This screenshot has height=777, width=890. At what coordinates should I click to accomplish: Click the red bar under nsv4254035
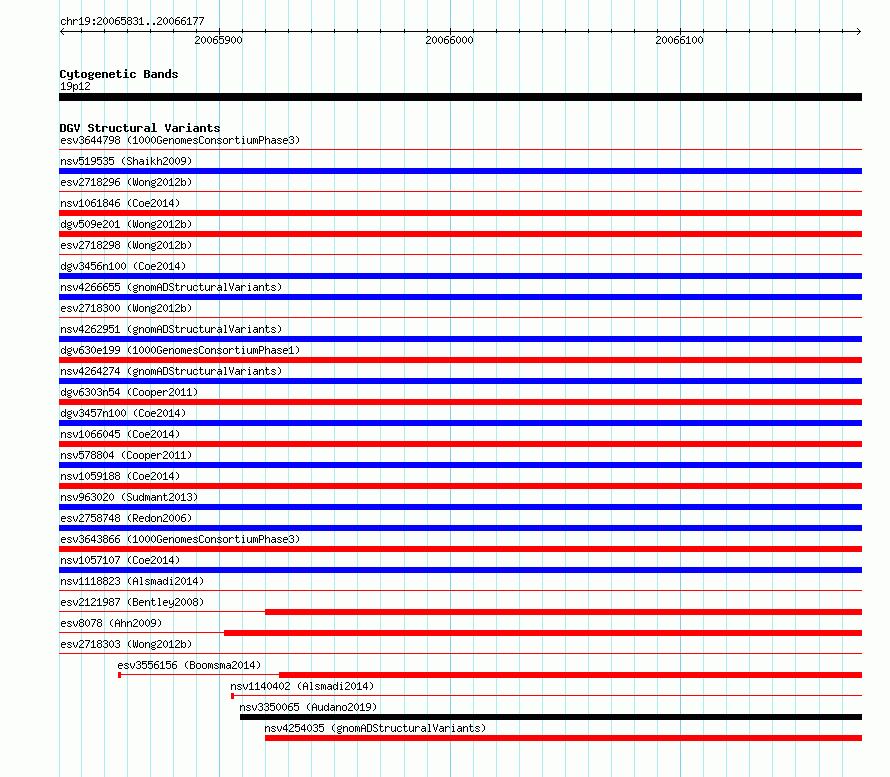point(564,738)
